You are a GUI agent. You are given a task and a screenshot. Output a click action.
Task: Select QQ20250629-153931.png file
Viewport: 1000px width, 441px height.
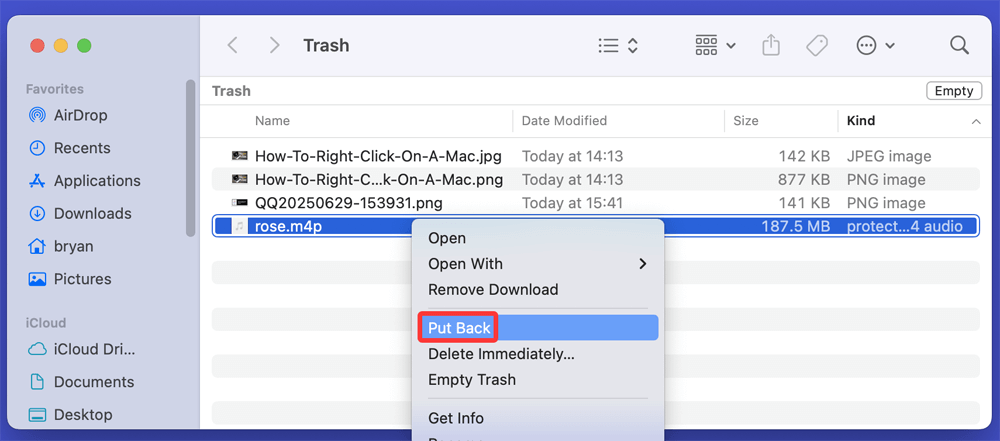coord(348,204)
